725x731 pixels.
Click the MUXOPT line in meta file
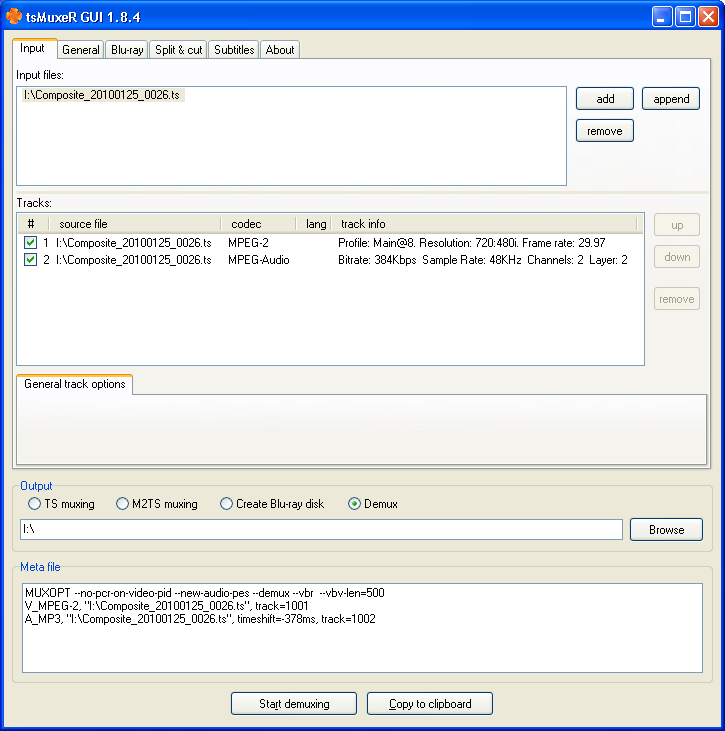(205, 593)
